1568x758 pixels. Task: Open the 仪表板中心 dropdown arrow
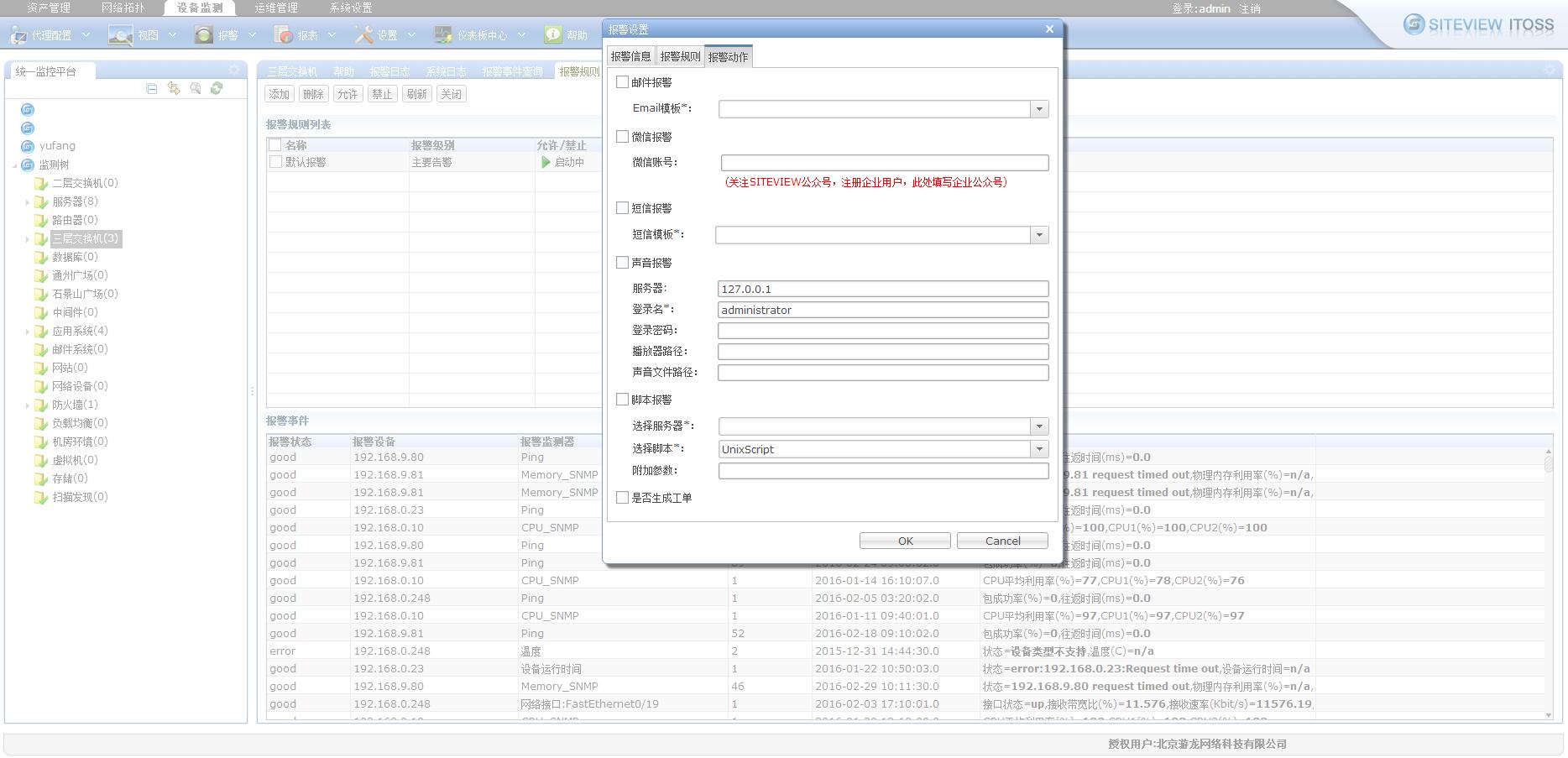pos(521,35)
